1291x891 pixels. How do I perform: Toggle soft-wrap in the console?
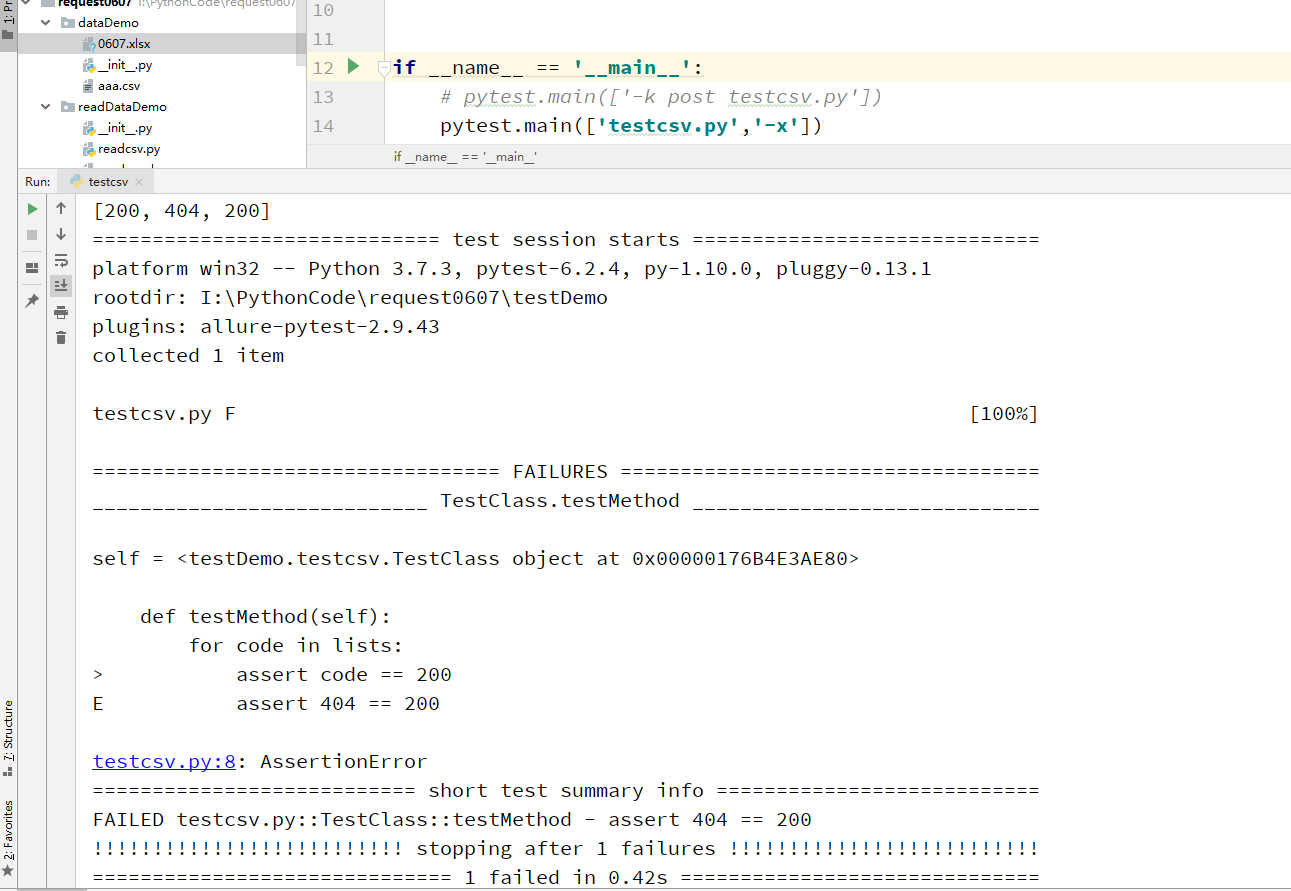tap(61, 260)
